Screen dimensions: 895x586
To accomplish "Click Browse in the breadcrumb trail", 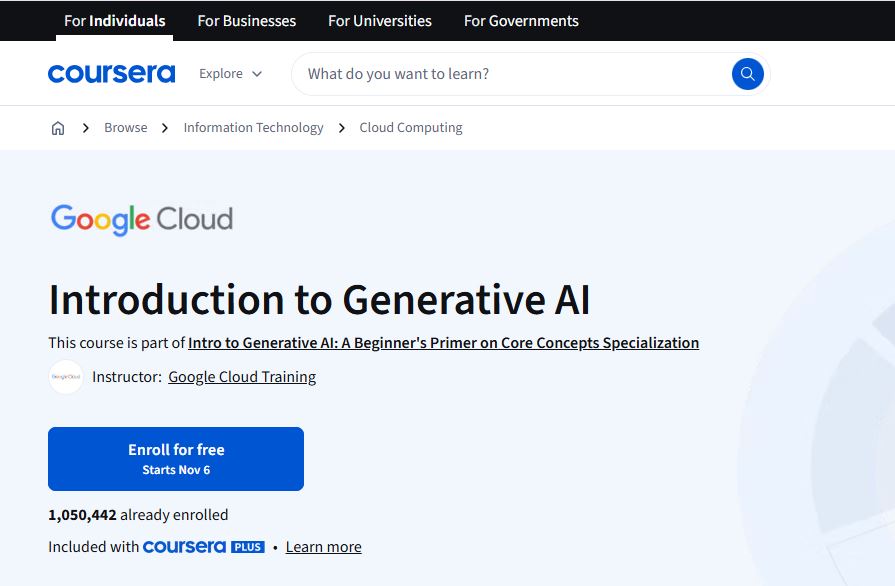I will [x=125, y=128].
